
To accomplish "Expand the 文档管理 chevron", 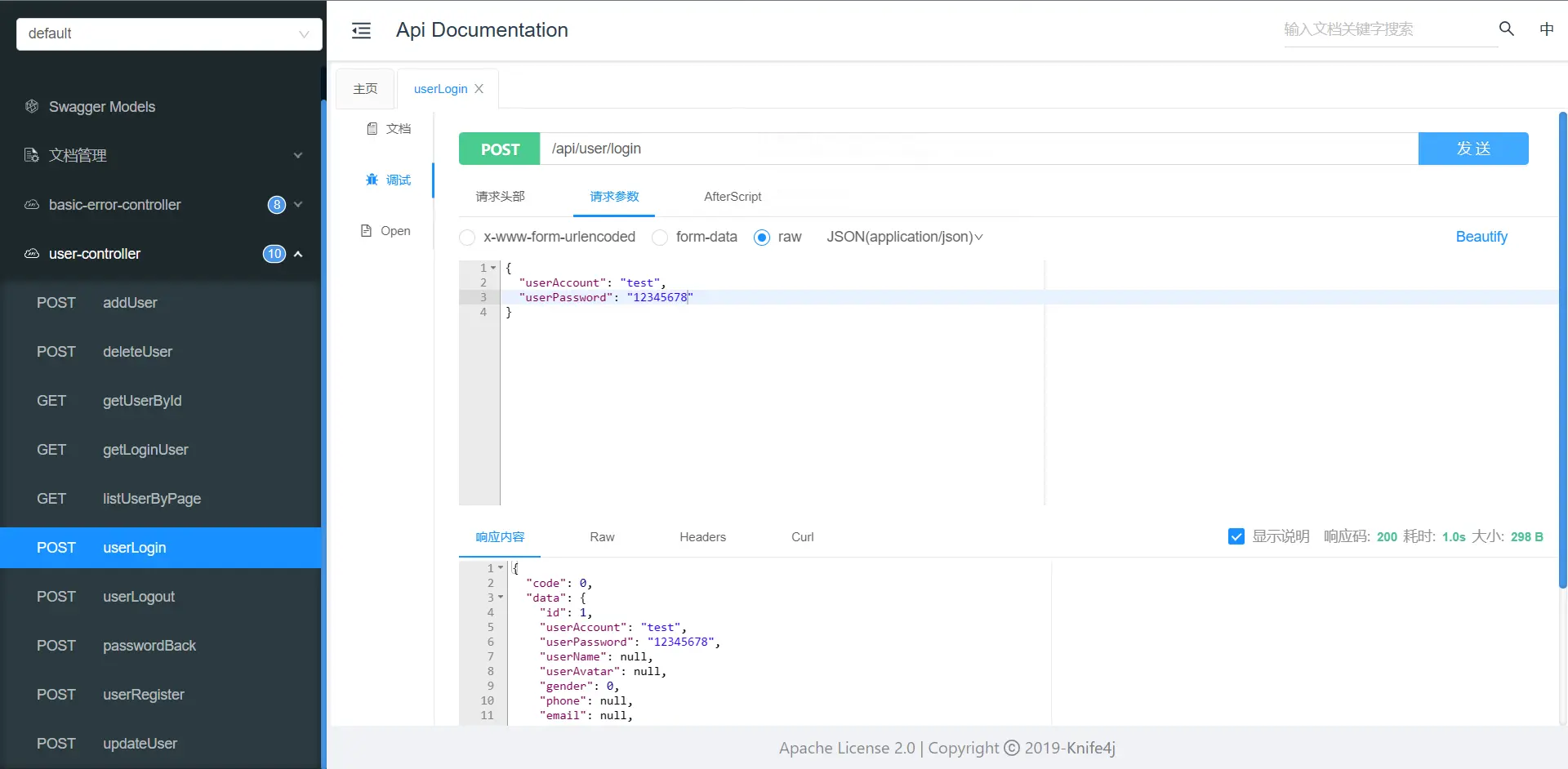I will [x=298, y=155].
